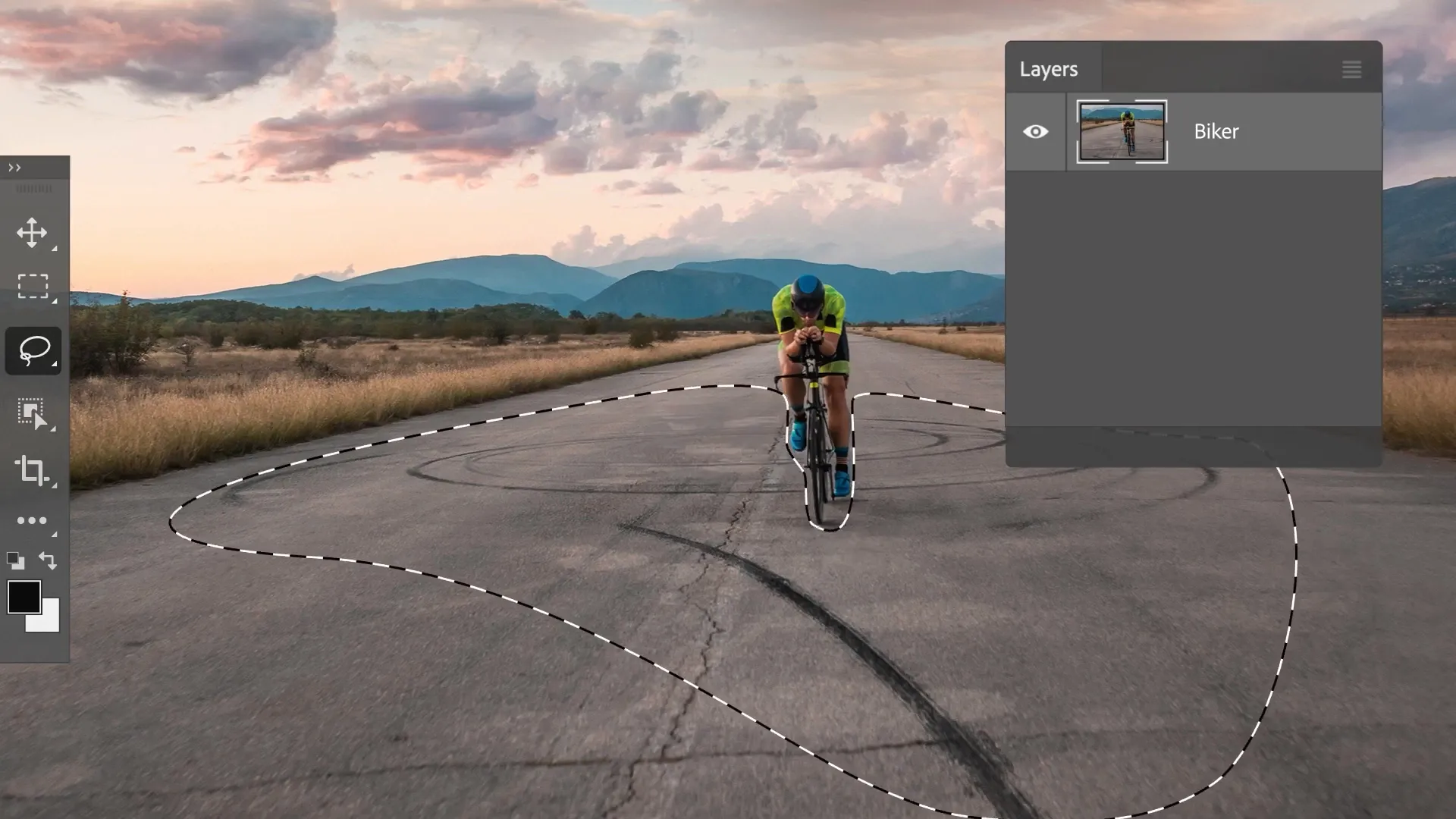Open the Marquee tool flyout triangle
Viewport: 1456px width, 819px height.
coord(54,300)
